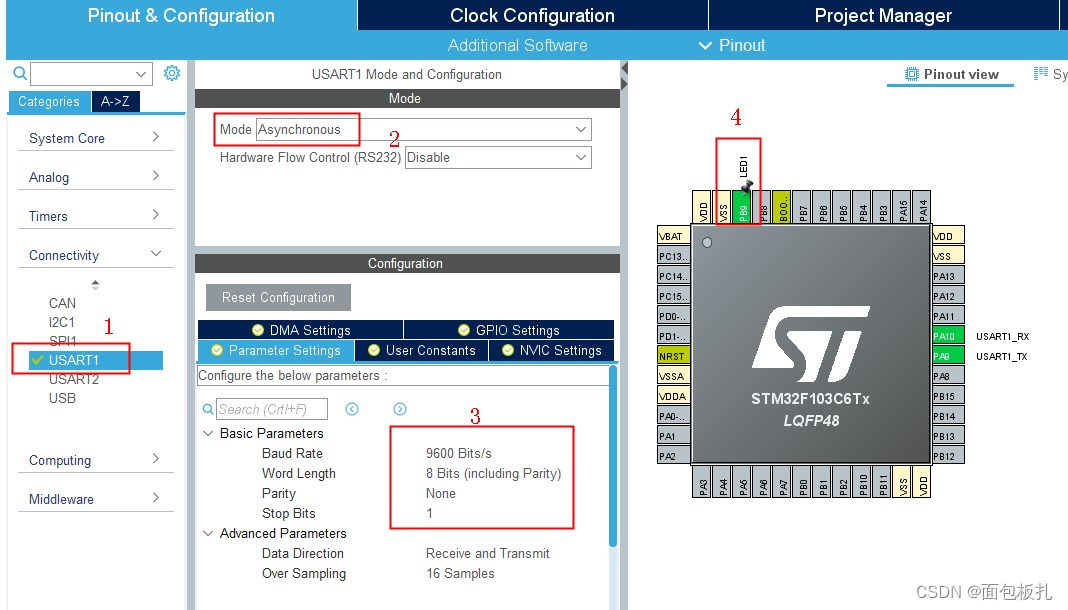Click the Over Sampling value 16 Samples
This screenshot has height=610, width=1068.
[460, 573]
